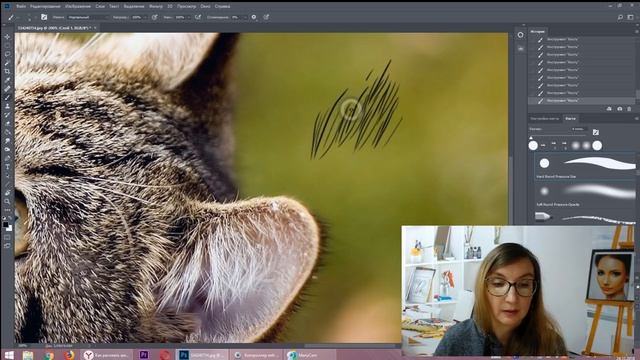
Task: Open the brush blending Mode dropdown
Action: [88, 17]
